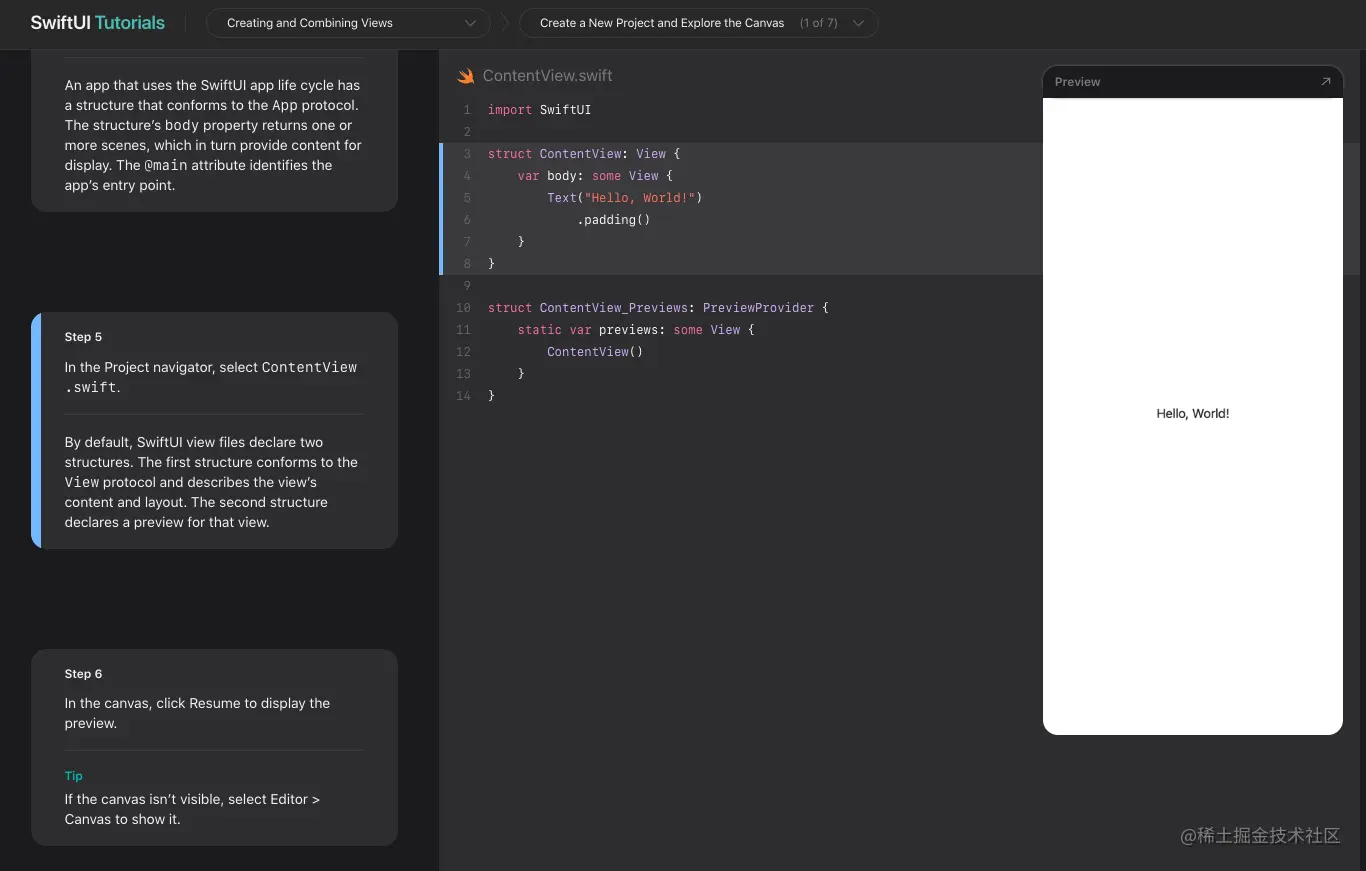The width and height of the screenshot is (1366, 871).
Task: Click the 'If the canvas isn't visible' tip text
Action: tap(192, 809)
